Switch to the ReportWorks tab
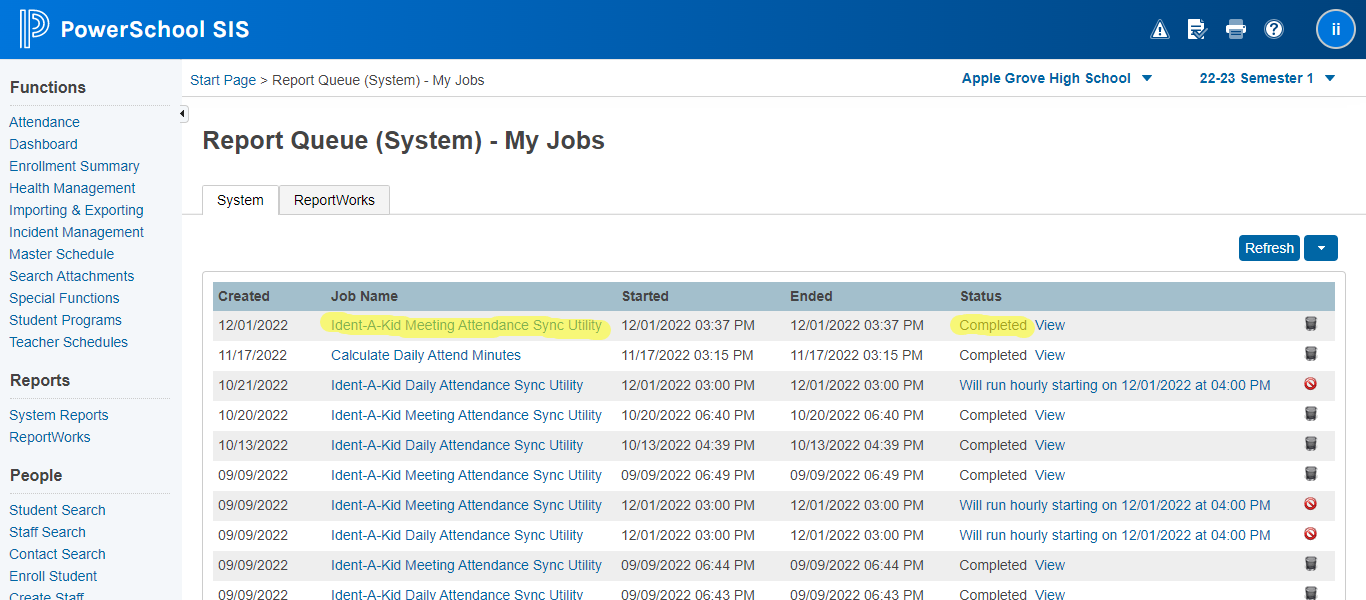This screenshot has width=1366, height=600. pyautogui.click(x=334, y=200)
